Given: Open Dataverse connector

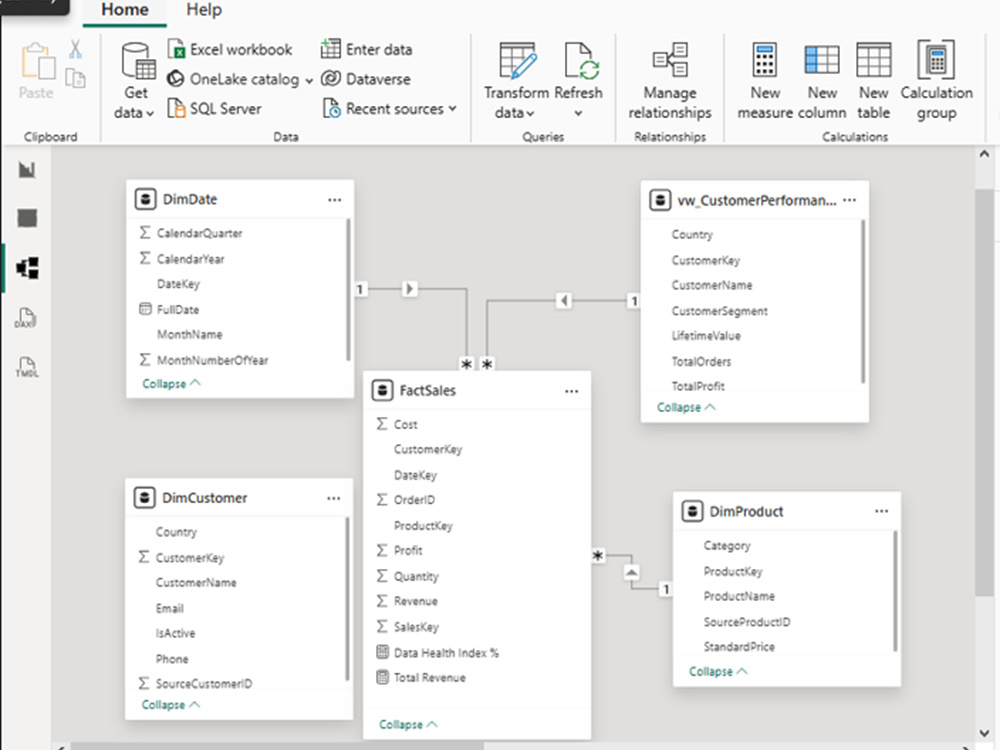Looking at the screenshot, I should (366, 79).
